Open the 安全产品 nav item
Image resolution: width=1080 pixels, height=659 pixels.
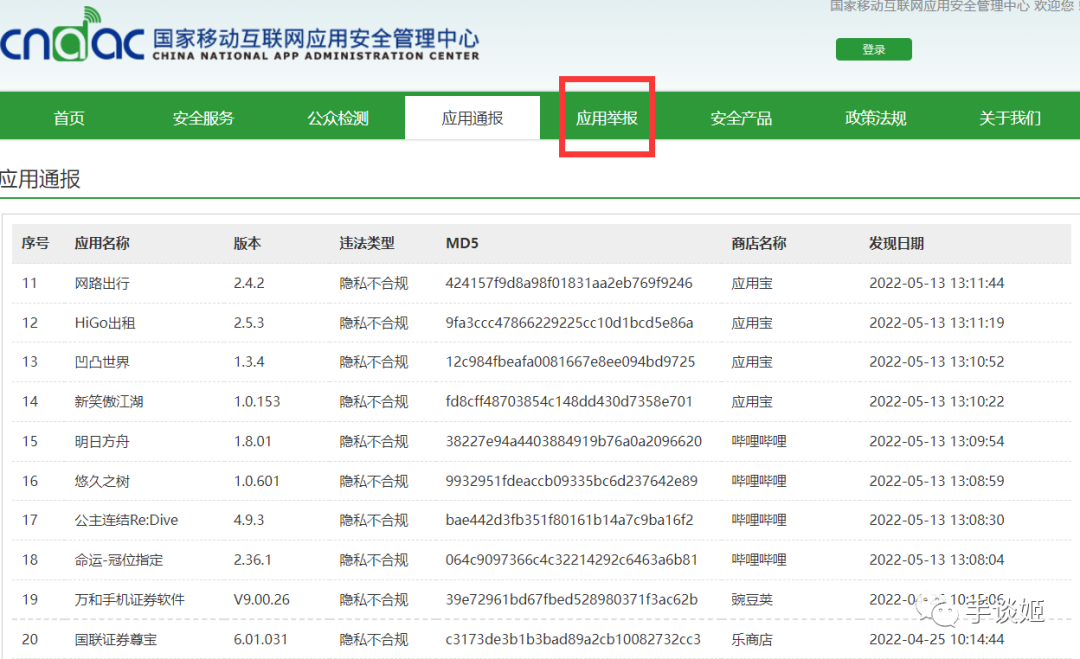[741, 118]
